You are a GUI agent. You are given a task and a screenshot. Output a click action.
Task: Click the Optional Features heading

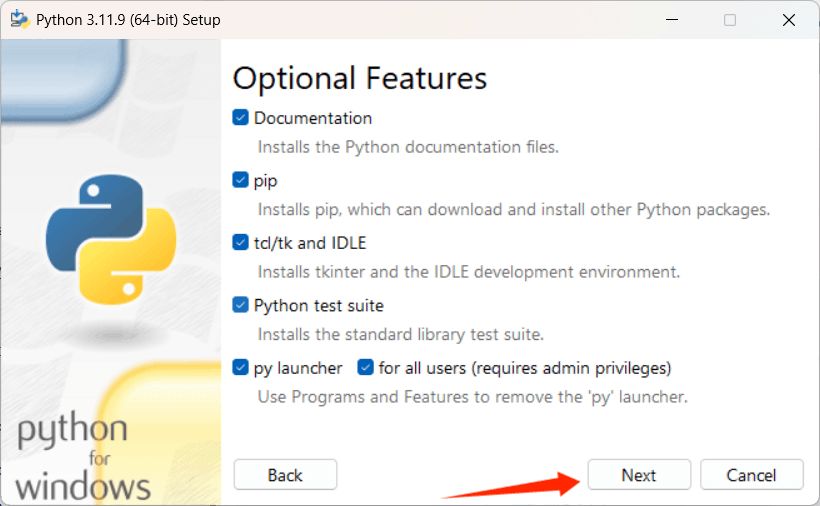[360, 78]
